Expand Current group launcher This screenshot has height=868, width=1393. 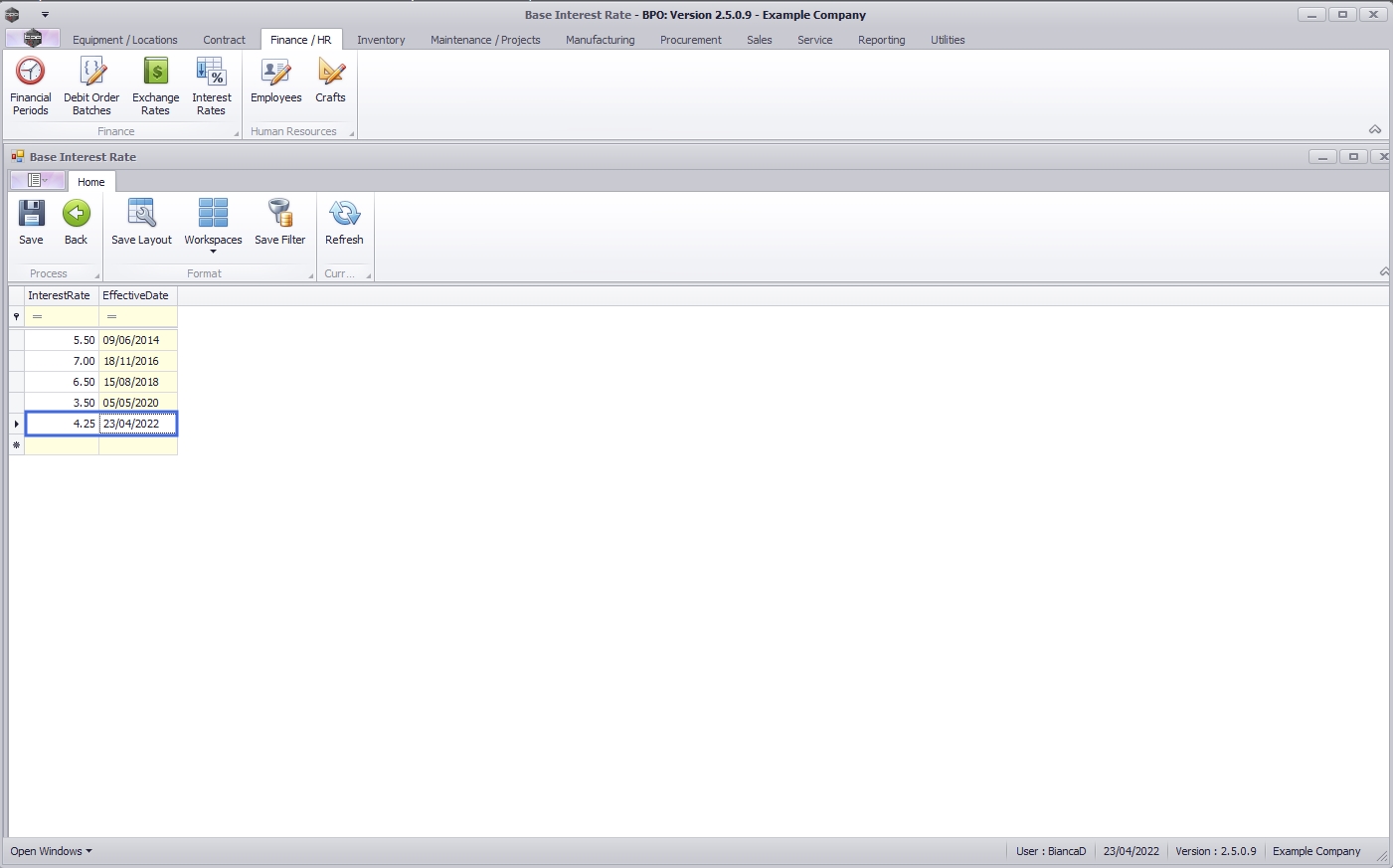(x=369, y=275)
